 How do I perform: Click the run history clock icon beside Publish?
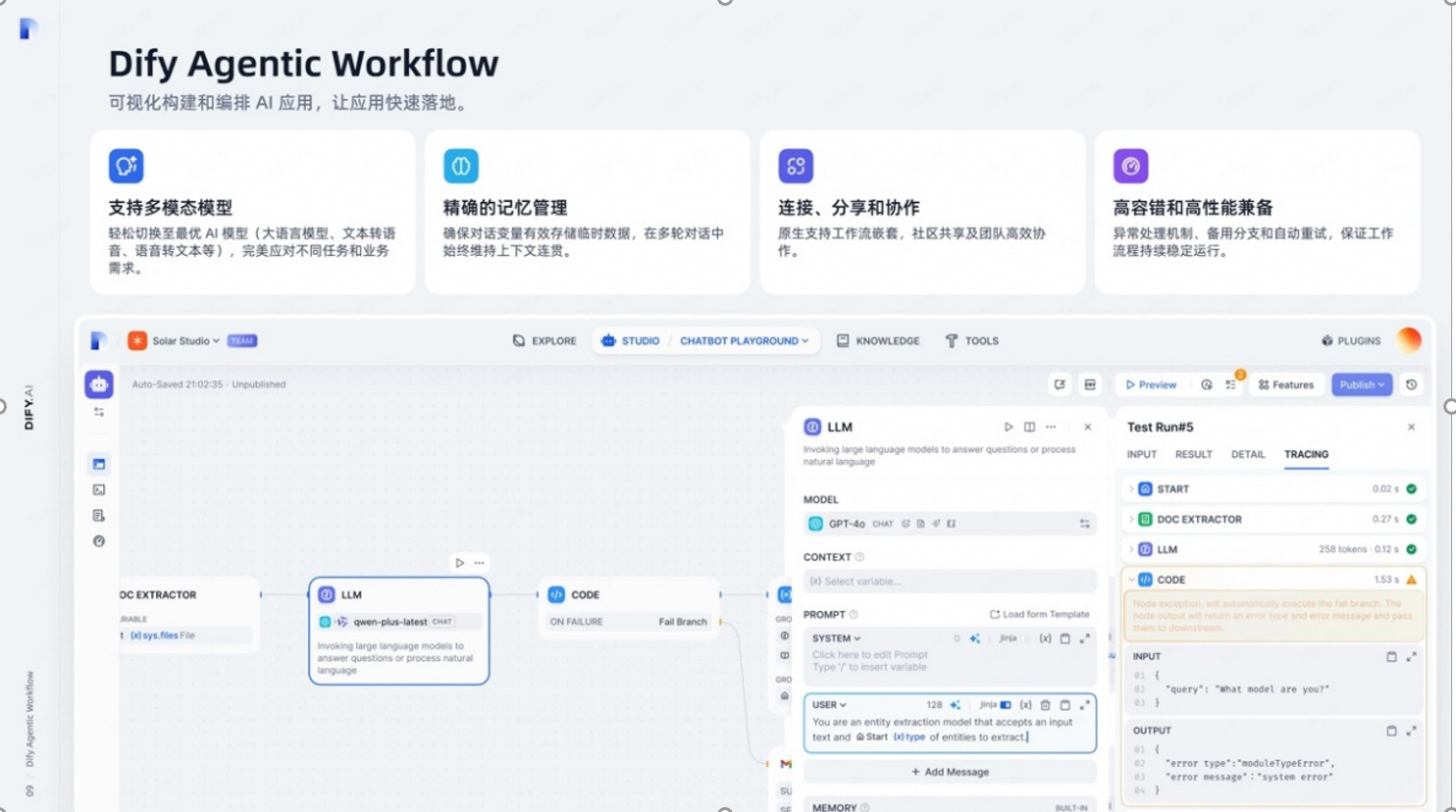coord(1411,385)
